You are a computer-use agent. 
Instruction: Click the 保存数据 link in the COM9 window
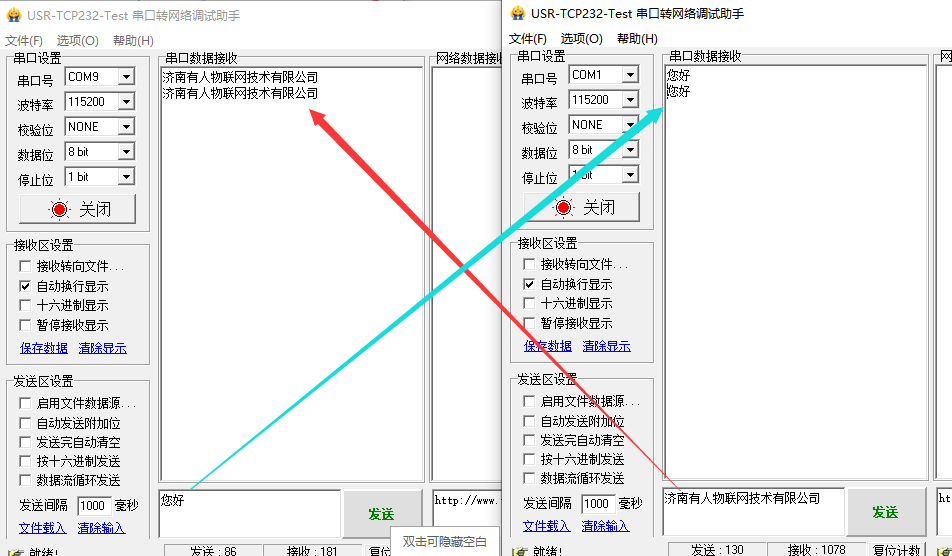click(x=44, y=348)
